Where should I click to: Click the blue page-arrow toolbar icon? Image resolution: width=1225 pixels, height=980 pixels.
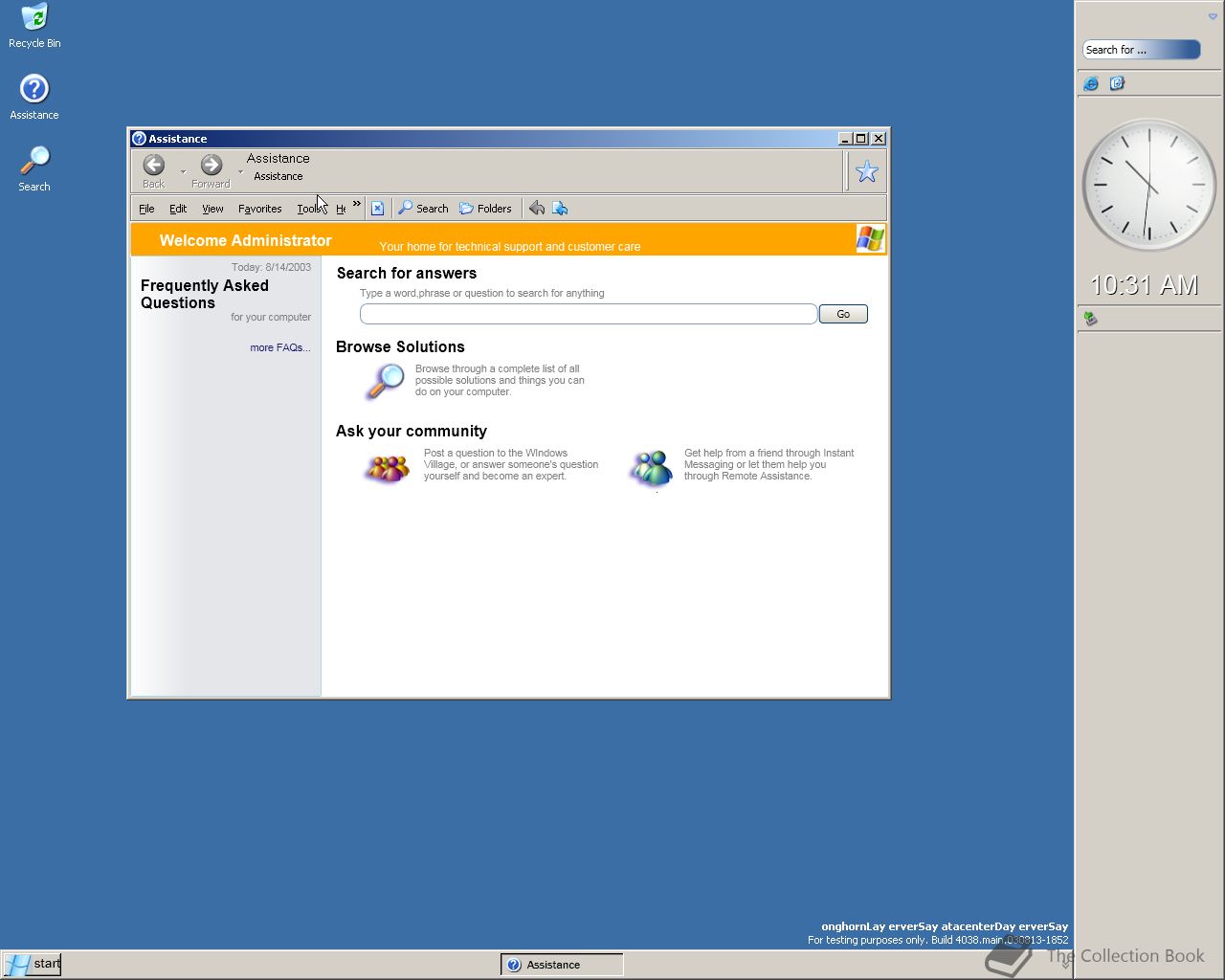coord(560,209)
